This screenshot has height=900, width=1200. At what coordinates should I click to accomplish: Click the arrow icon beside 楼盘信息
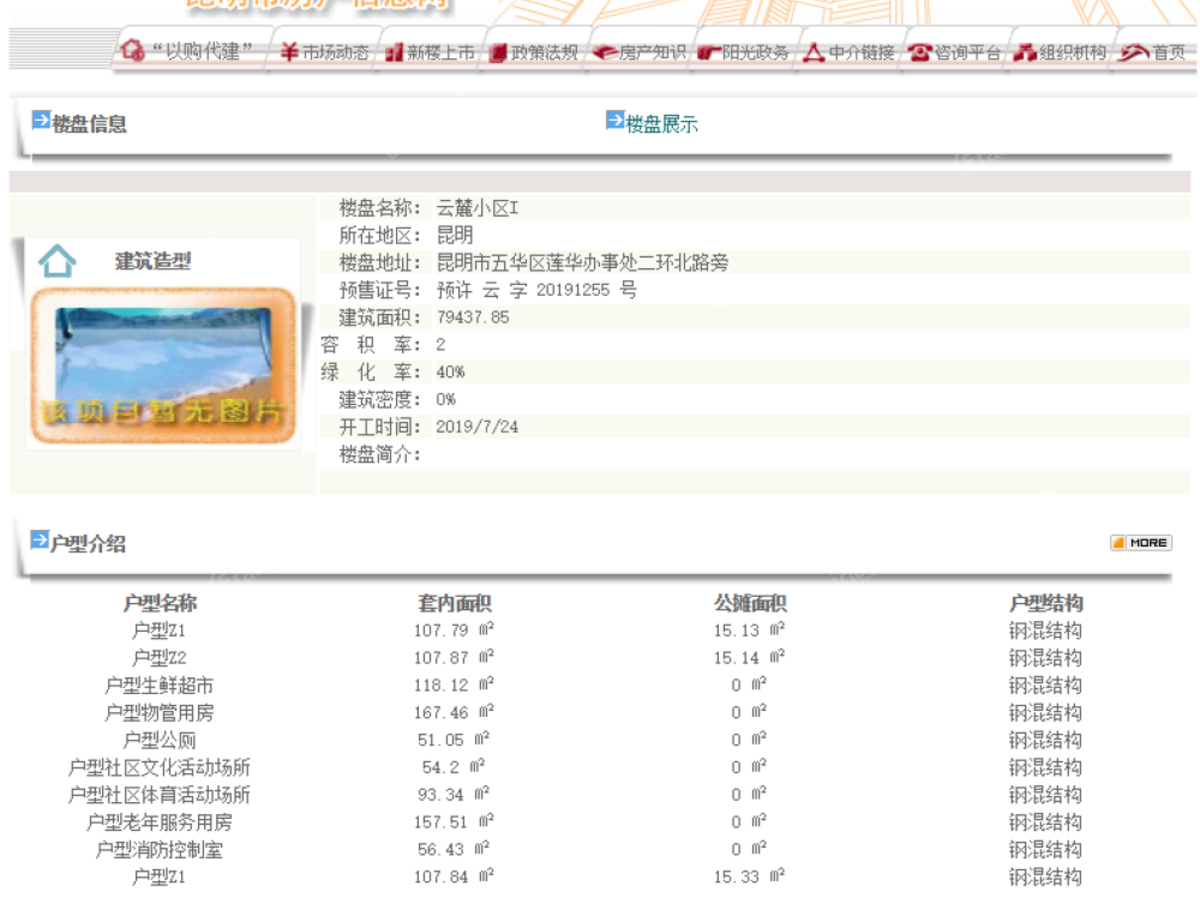tap(41, 120)
